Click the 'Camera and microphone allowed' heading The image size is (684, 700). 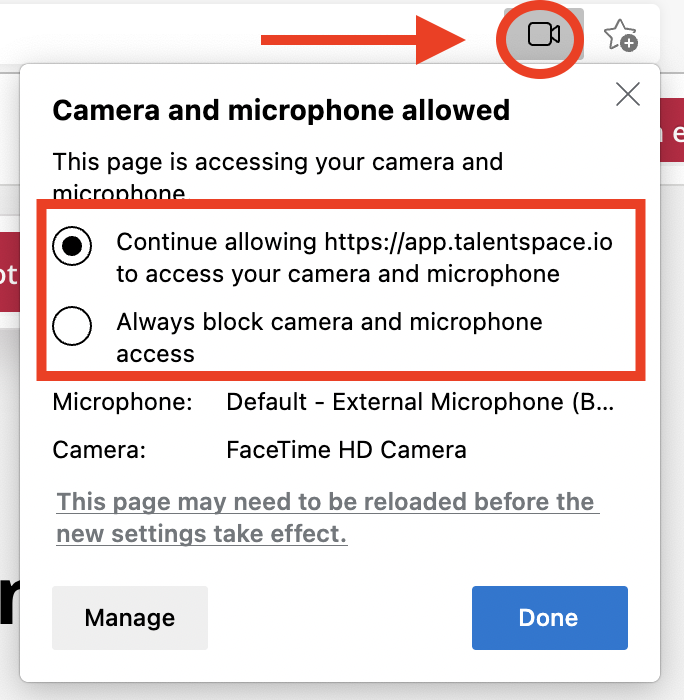coord(281,109)
